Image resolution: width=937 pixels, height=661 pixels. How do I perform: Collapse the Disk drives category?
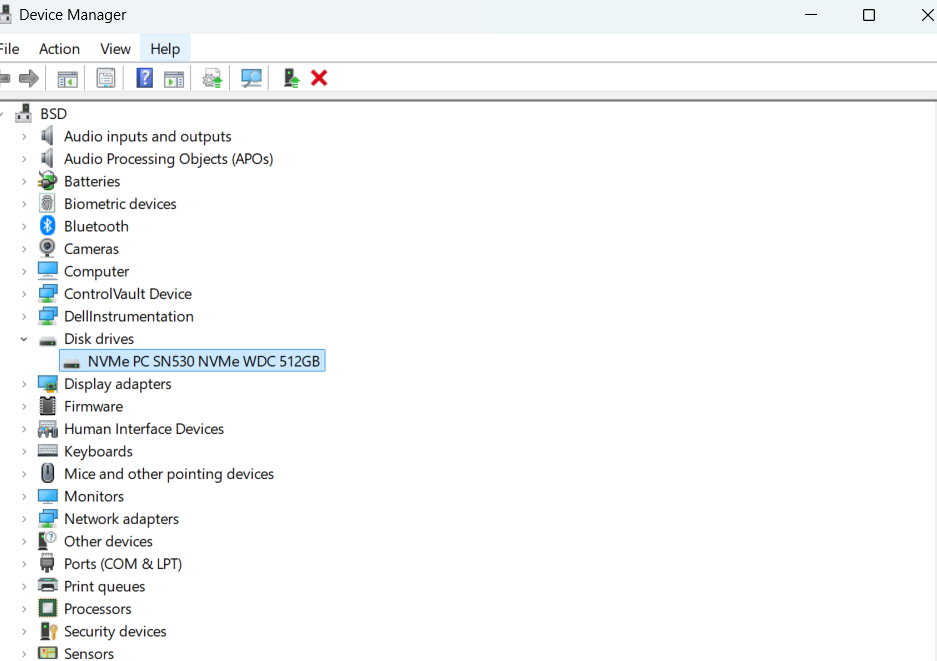[24, 339]
